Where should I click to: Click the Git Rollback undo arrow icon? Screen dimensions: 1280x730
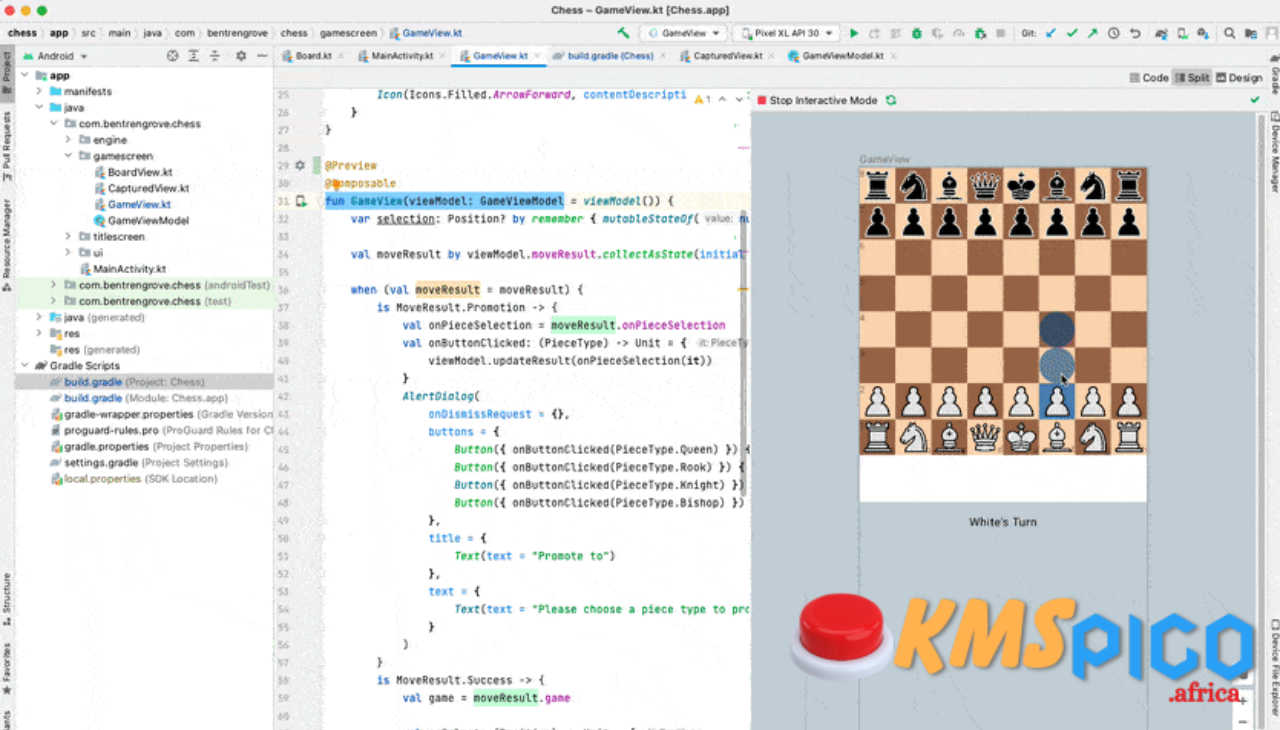[1135, 33]
